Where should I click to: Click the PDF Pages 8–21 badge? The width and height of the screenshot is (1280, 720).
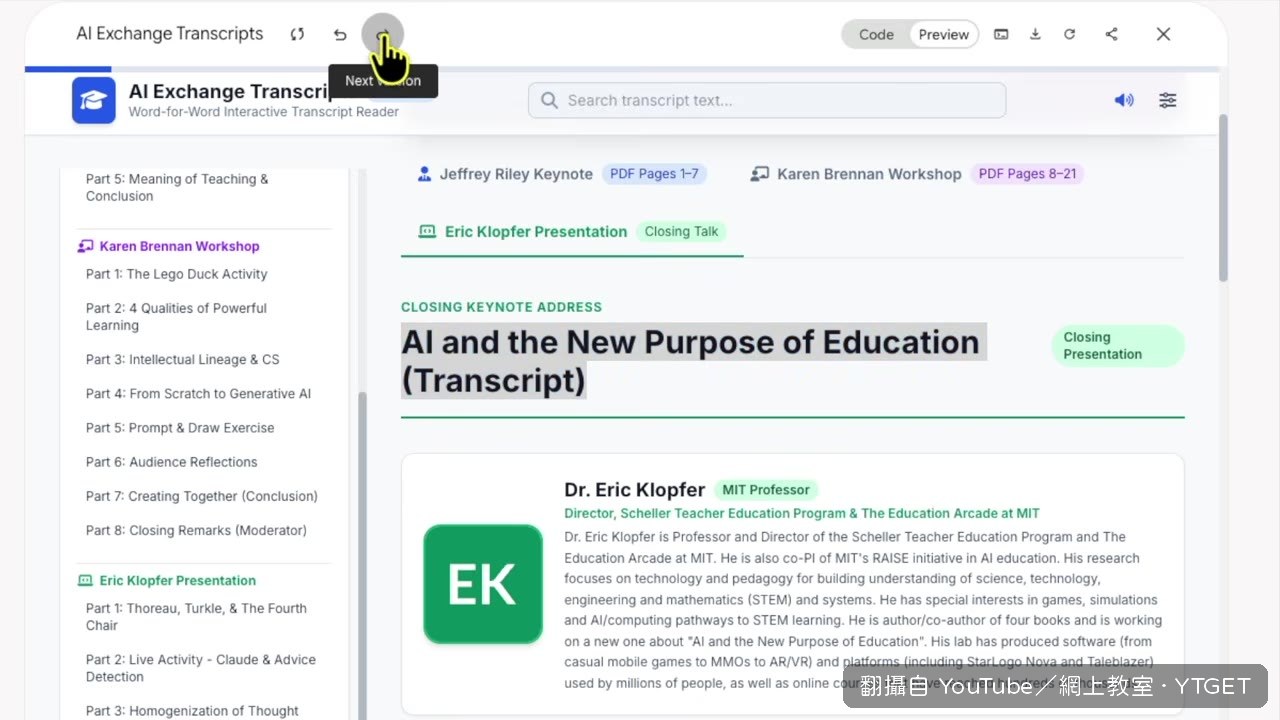1027,174
